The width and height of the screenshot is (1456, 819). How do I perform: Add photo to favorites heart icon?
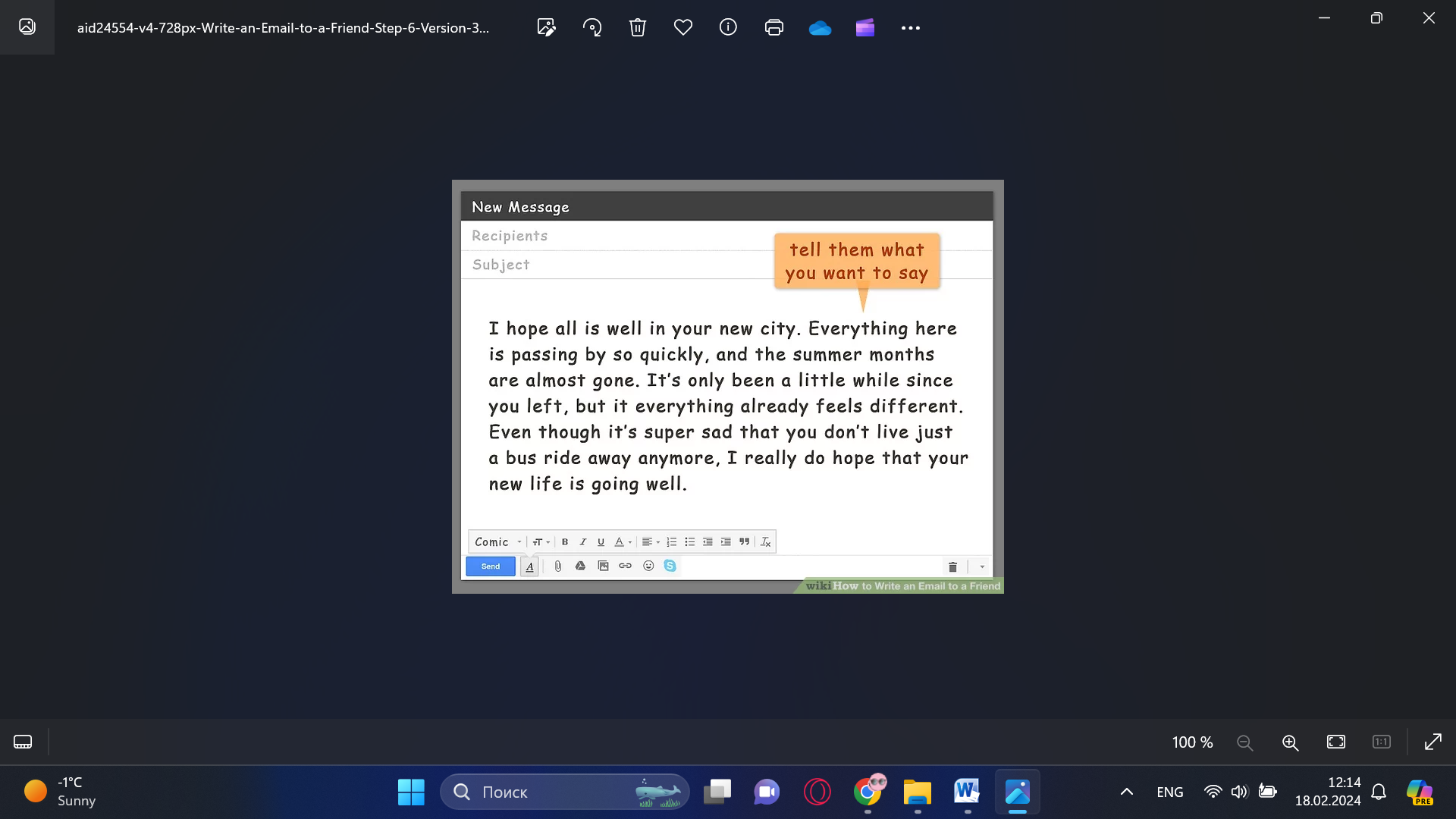(x=683, y=28)
